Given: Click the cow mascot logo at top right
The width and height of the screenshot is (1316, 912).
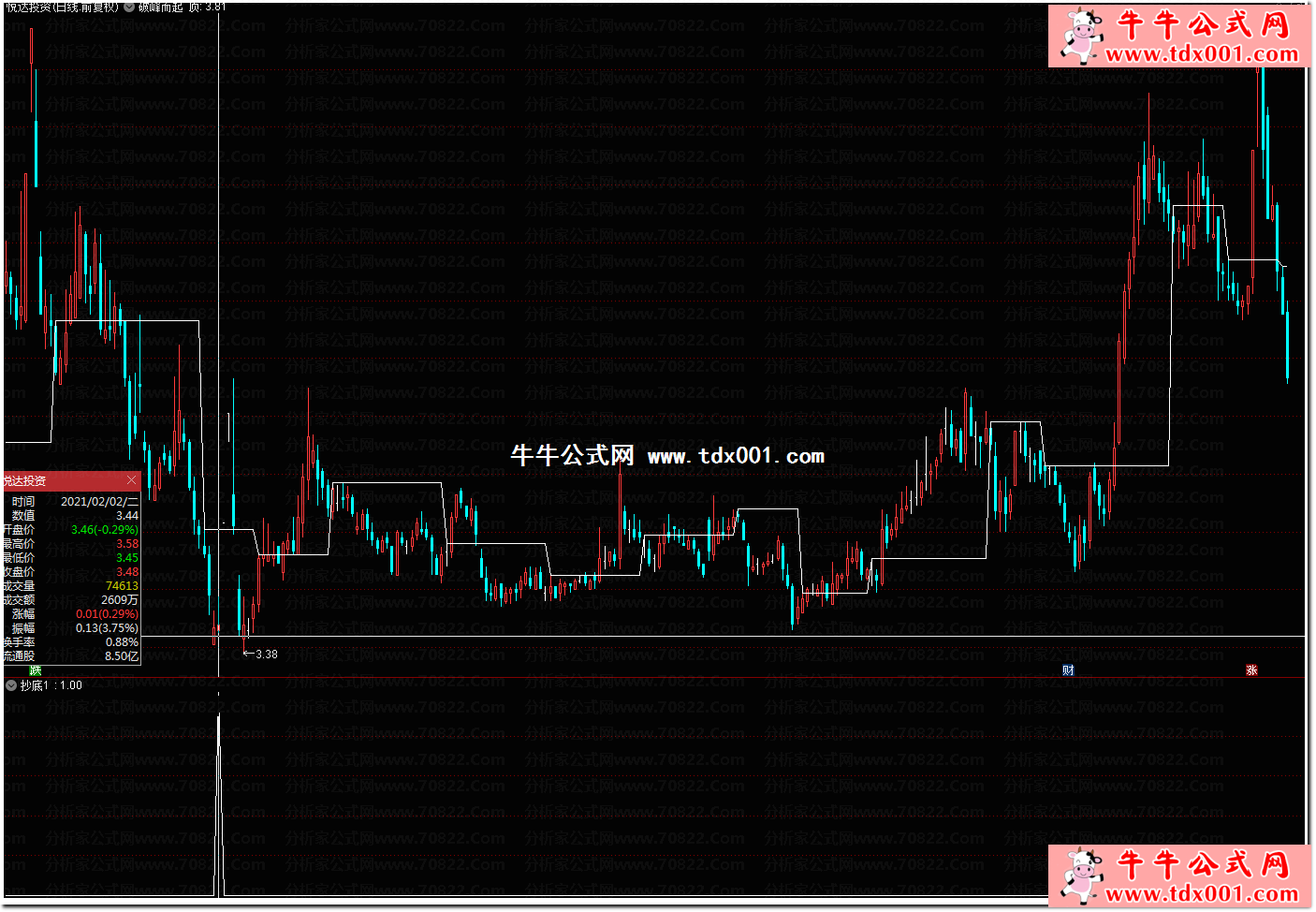Looking at the screenshot, I should (1080, 36).
